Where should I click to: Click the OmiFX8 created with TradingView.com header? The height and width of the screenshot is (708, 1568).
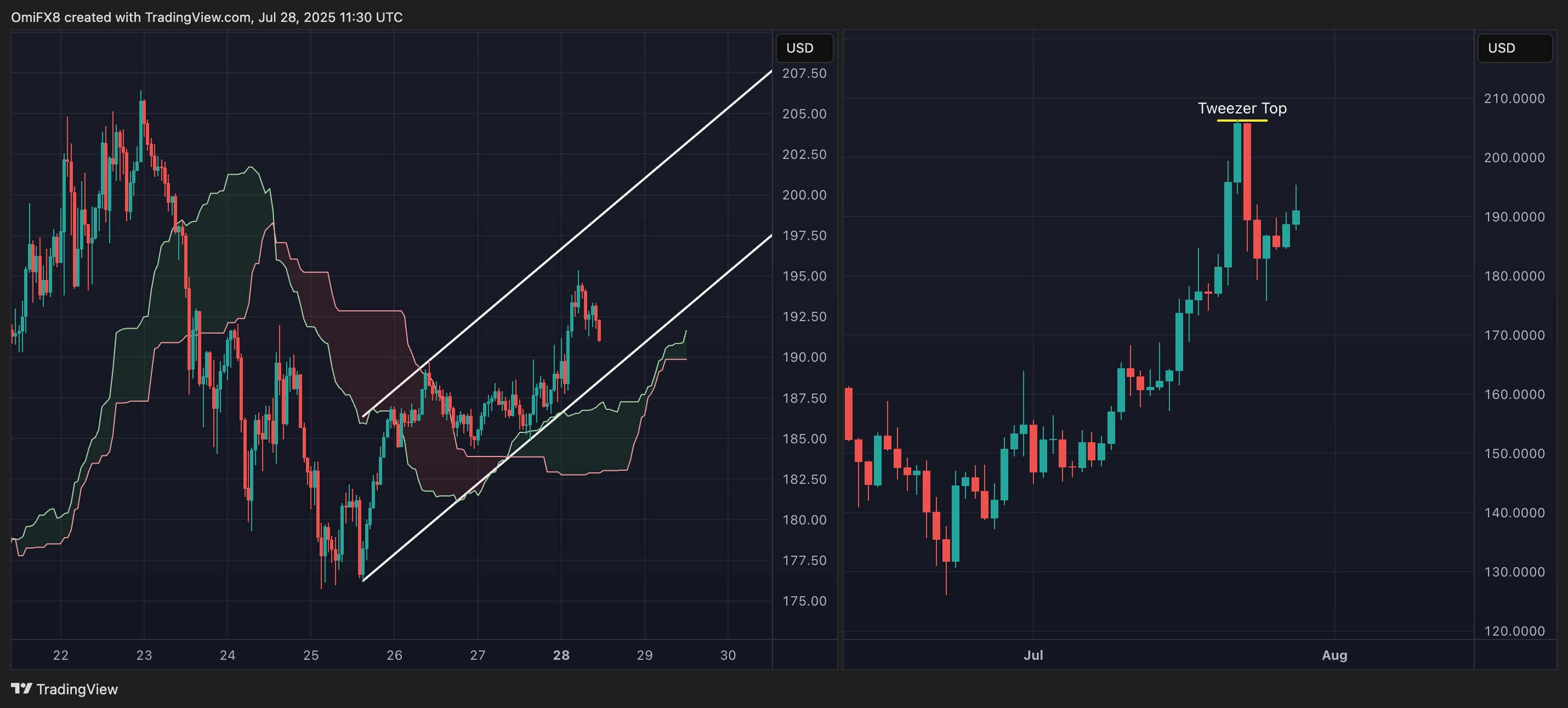[x=206, y=17]
